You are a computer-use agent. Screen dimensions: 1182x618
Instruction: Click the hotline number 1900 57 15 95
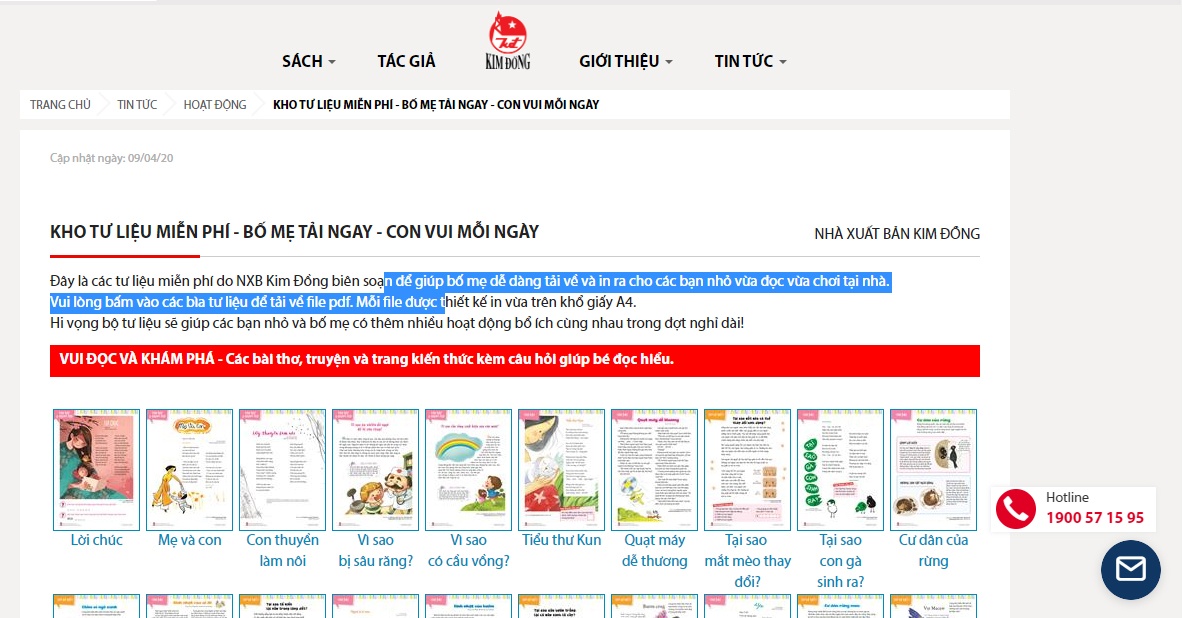pos(1095,518)
